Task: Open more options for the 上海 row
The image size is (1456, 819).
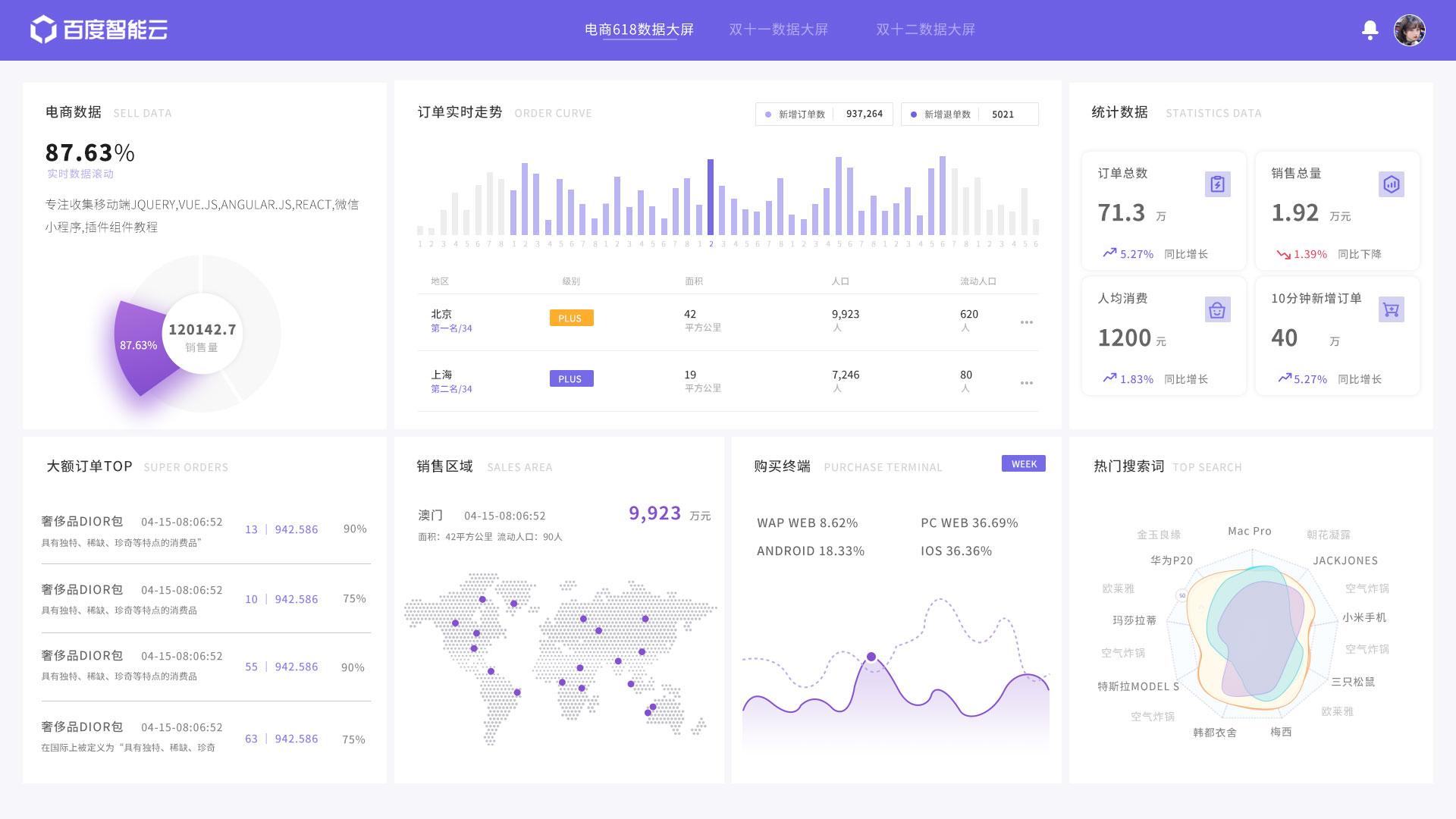Action: point(1026,383)
